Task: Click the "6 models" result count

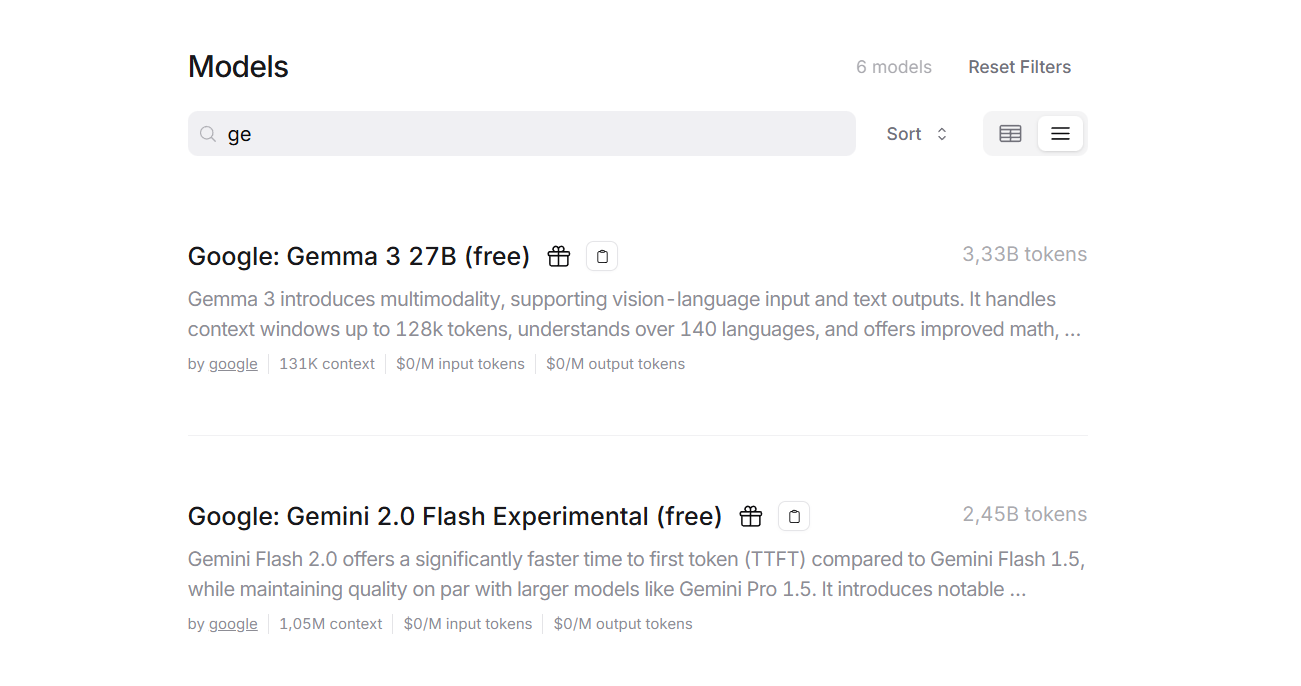Action: point(893,67)
